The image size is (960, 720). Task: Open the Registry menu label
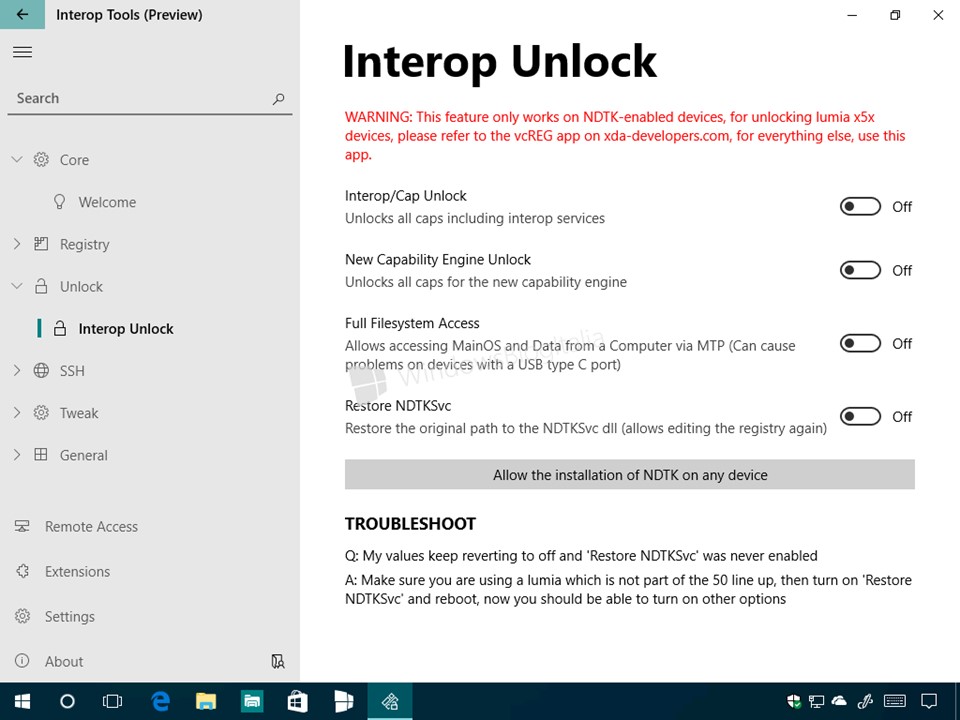[84, 244]
